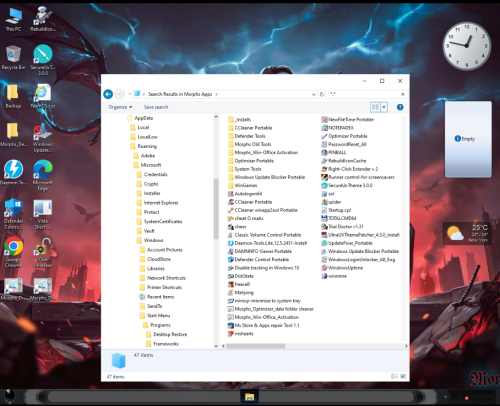The image size is (500, 406).
Task: Open the freecell game file
Action: click(239, 284)
